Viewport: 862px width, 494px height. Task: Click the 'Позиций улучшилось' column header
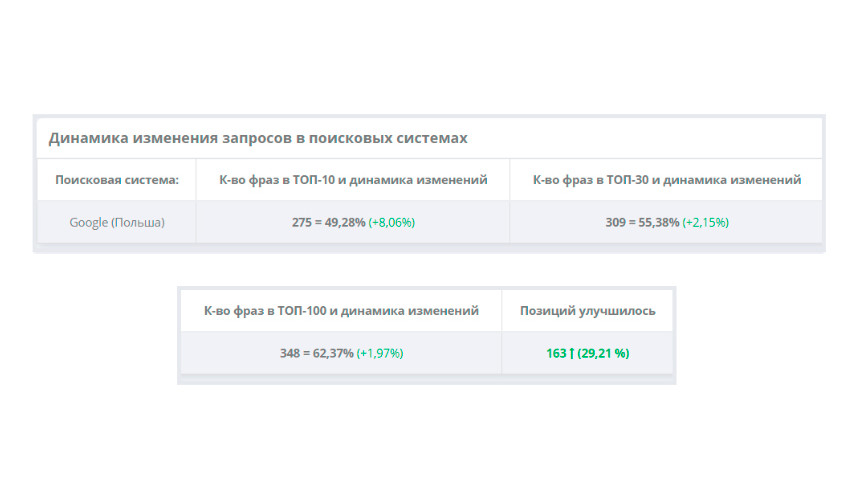[588, 310]
